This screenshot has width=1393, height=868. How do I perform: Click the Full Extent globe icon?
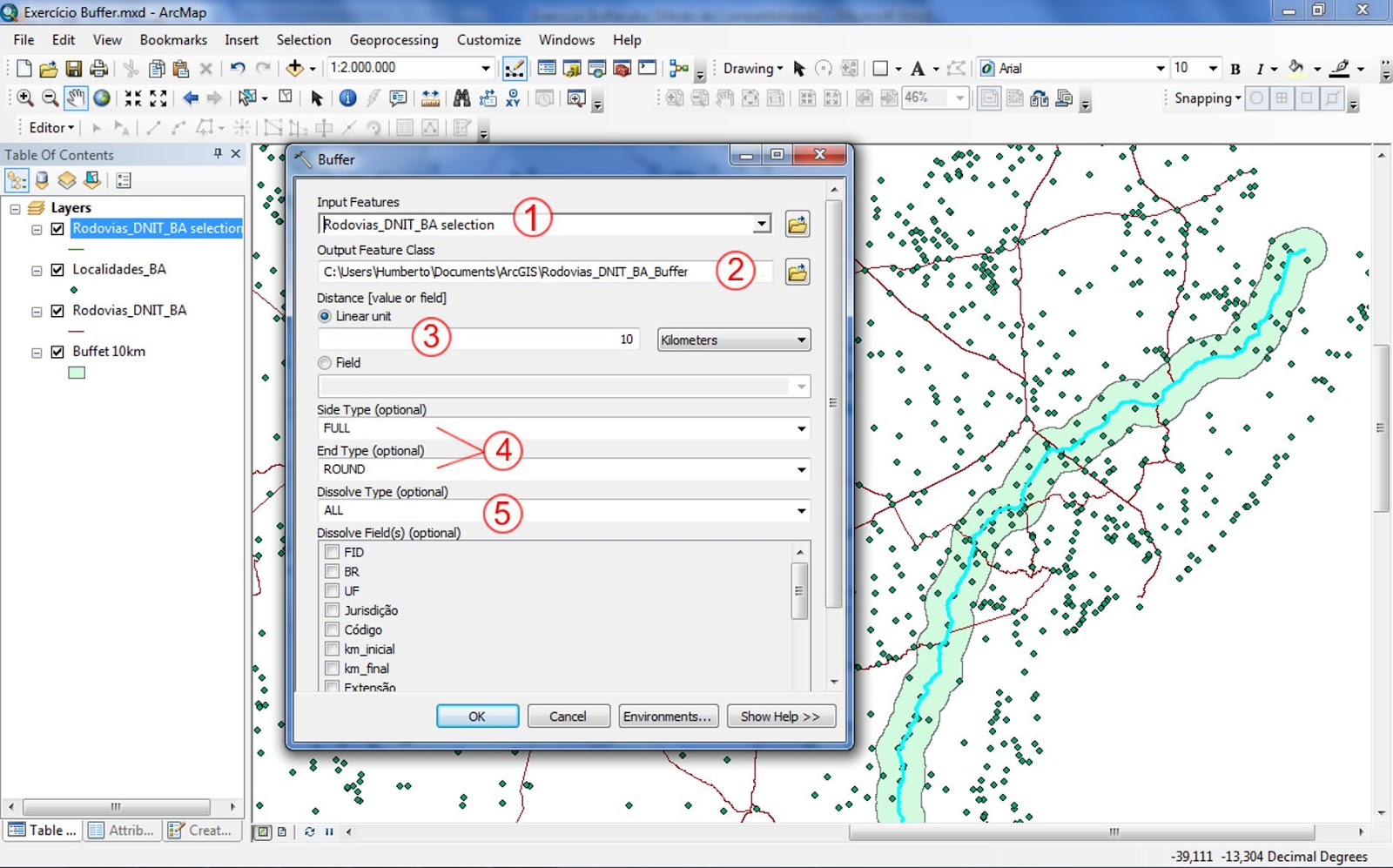tap(102, 98)
